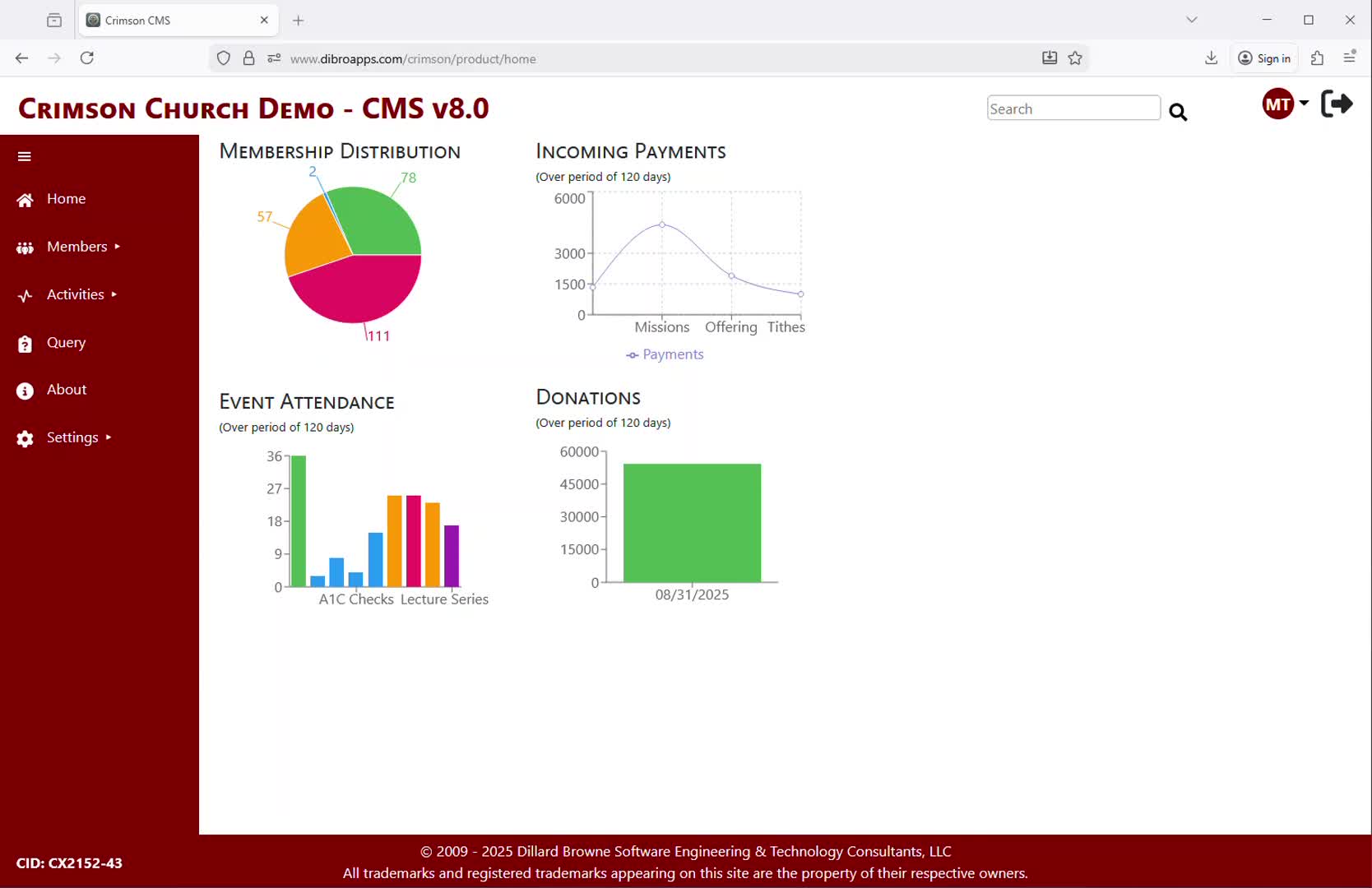Screen dimensions: 1372x888
Task: Click the Settings gear icon
Action: pos(25,438)
